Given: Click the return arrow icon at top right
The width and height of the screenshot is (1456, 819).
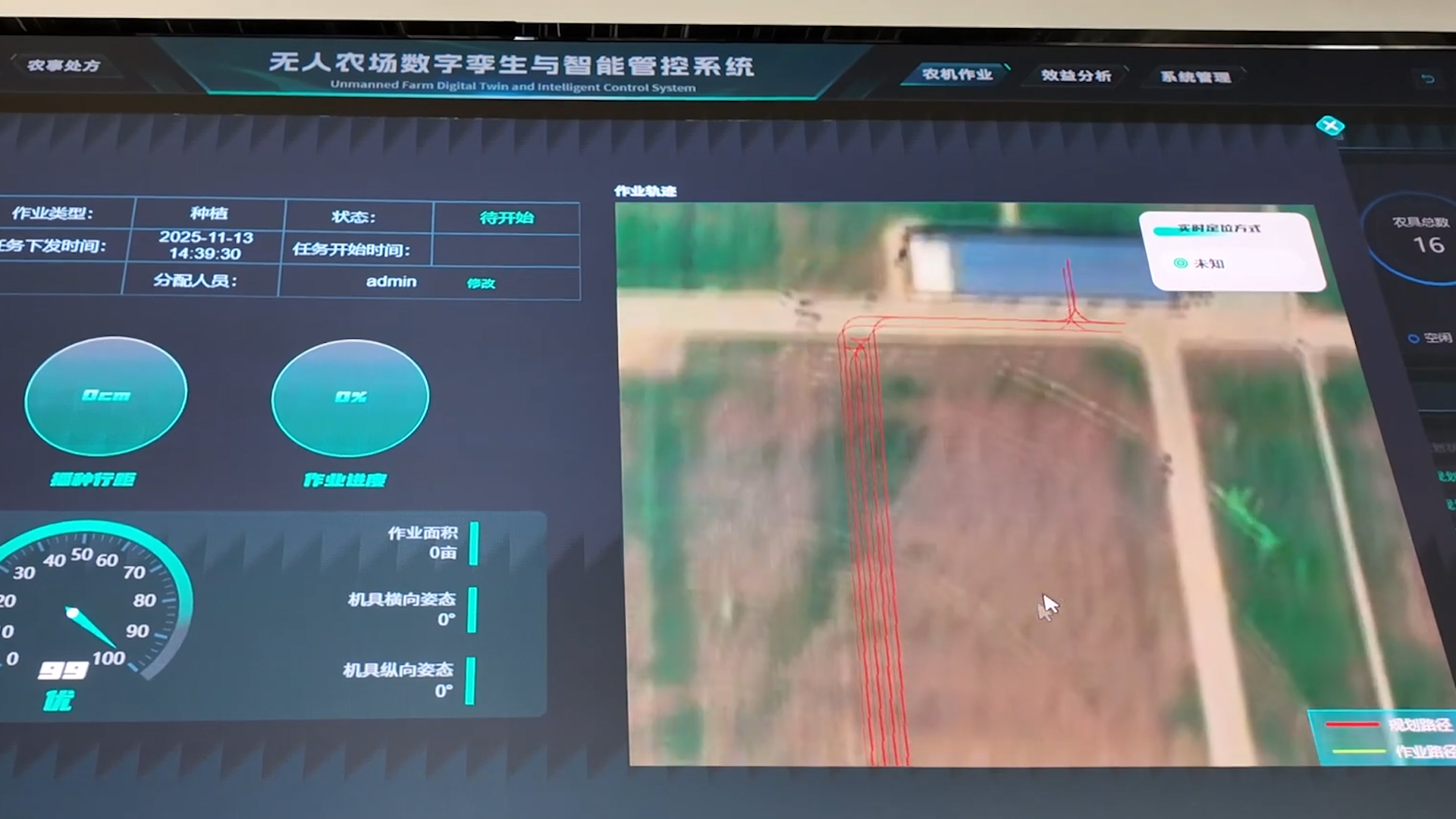Looking at the screenshot, I should click(1427, 79).
